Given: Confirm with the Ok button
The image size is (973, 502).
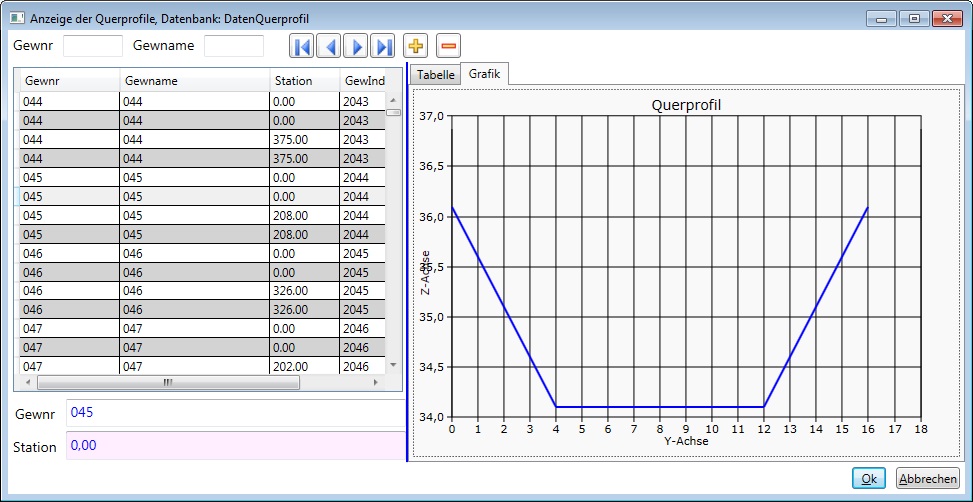Looking at the screenshot, I should point(869,479).
